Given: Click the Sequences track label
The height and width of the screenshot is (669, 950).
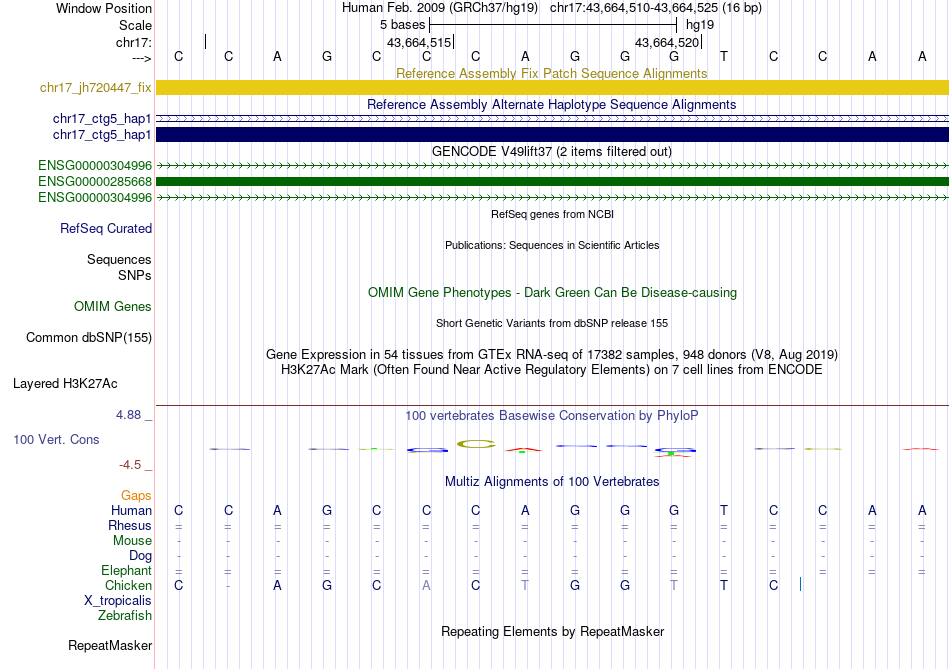Looking at the screenshot, I should (x=119, y=259).
